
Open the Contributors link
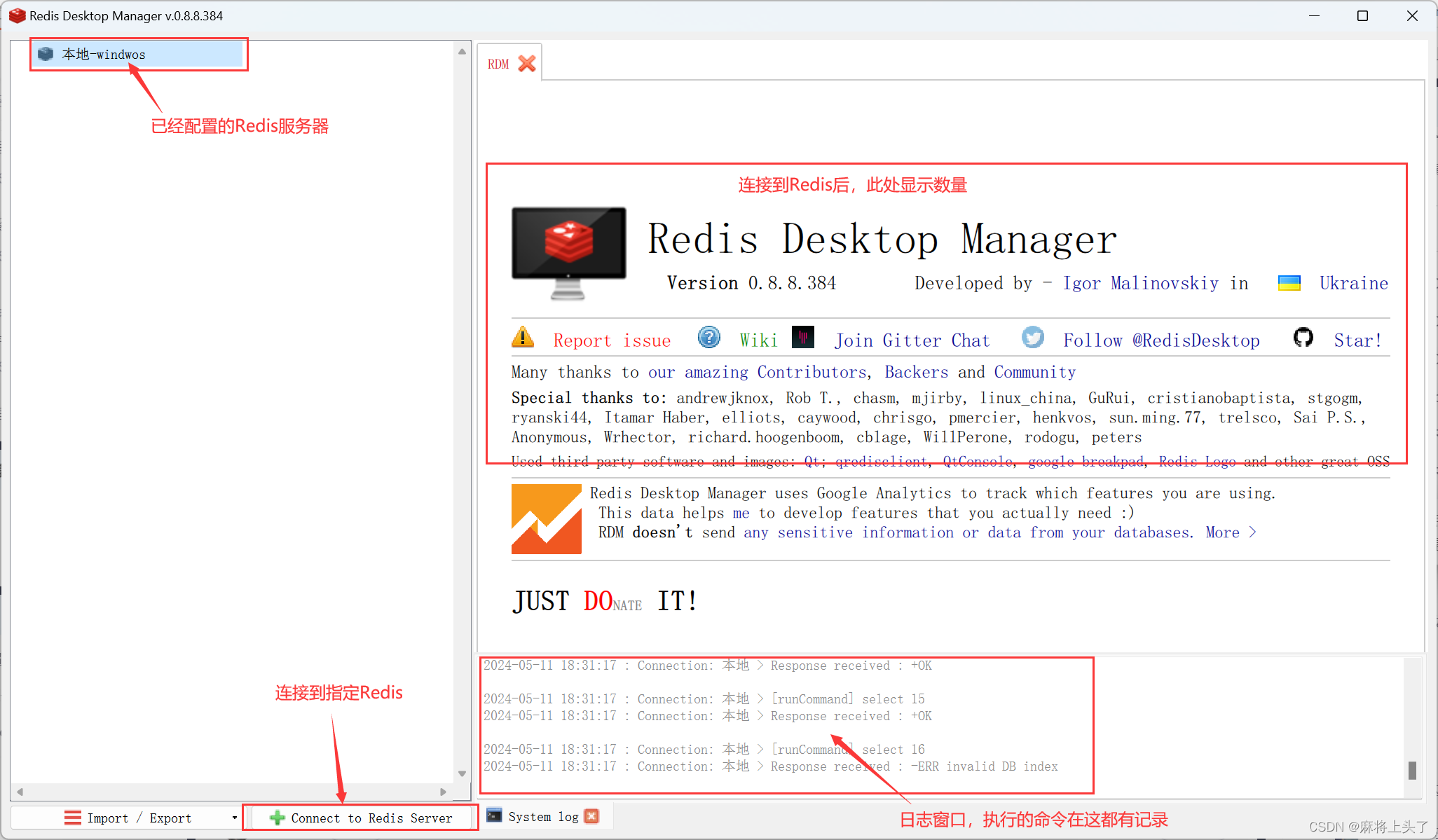(812, 372)
